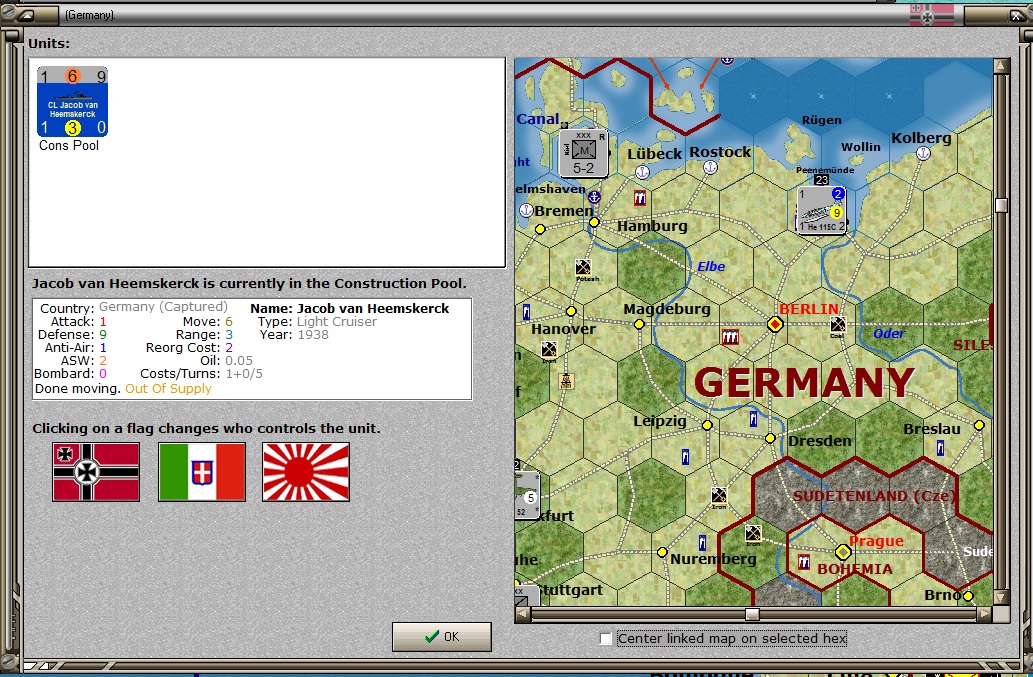This screenshot has width=1033, height=677.
Task: Click the 'Germany (Captured)' country value
Action: click(163, 307)
